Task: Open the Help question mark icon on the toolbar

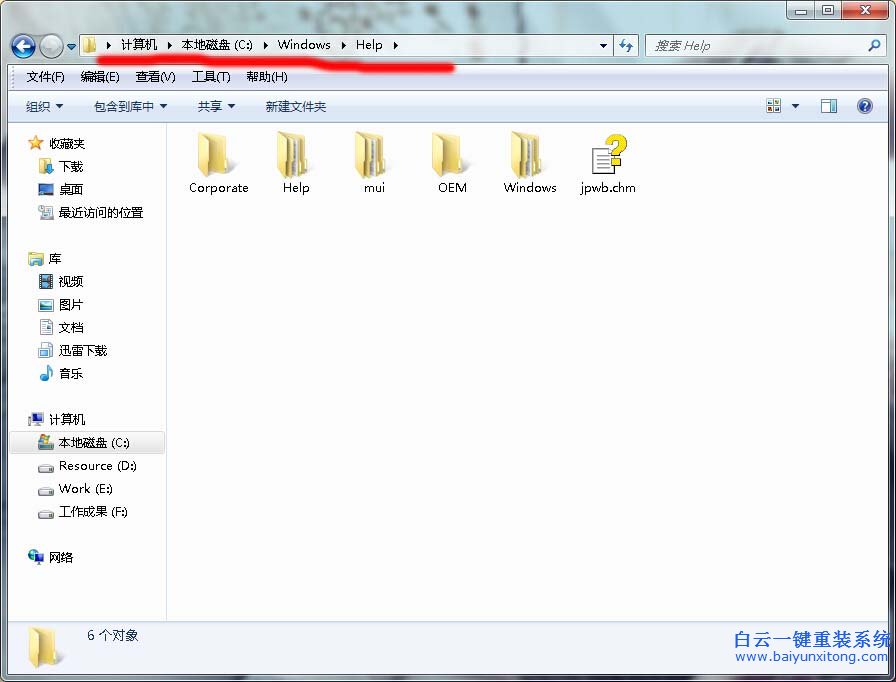Action: 863,105
